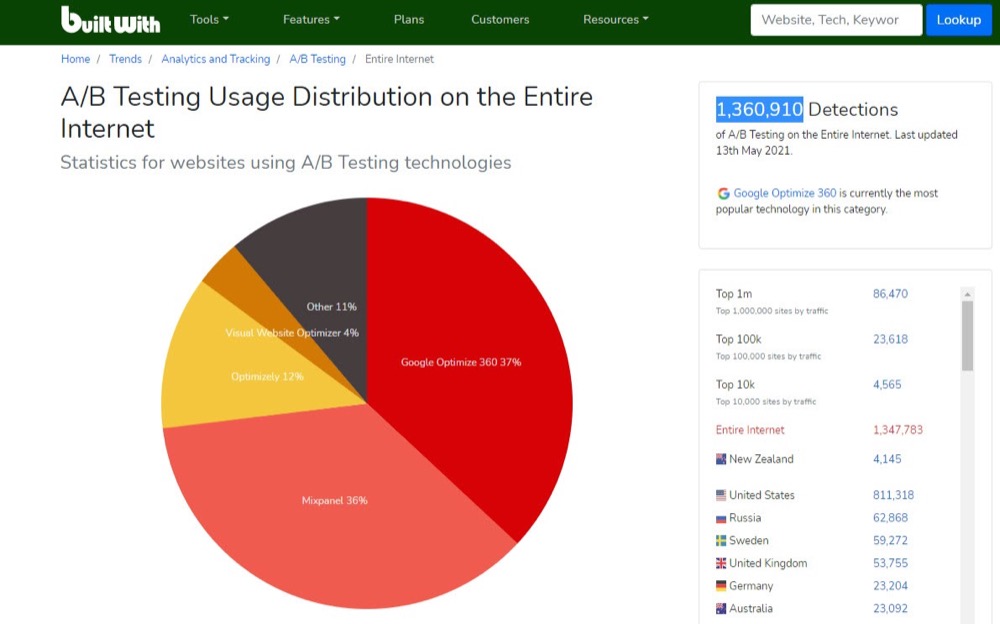Open the Google Optimize 360 link
1000x624 pixels.
click(x=785, y=193)
